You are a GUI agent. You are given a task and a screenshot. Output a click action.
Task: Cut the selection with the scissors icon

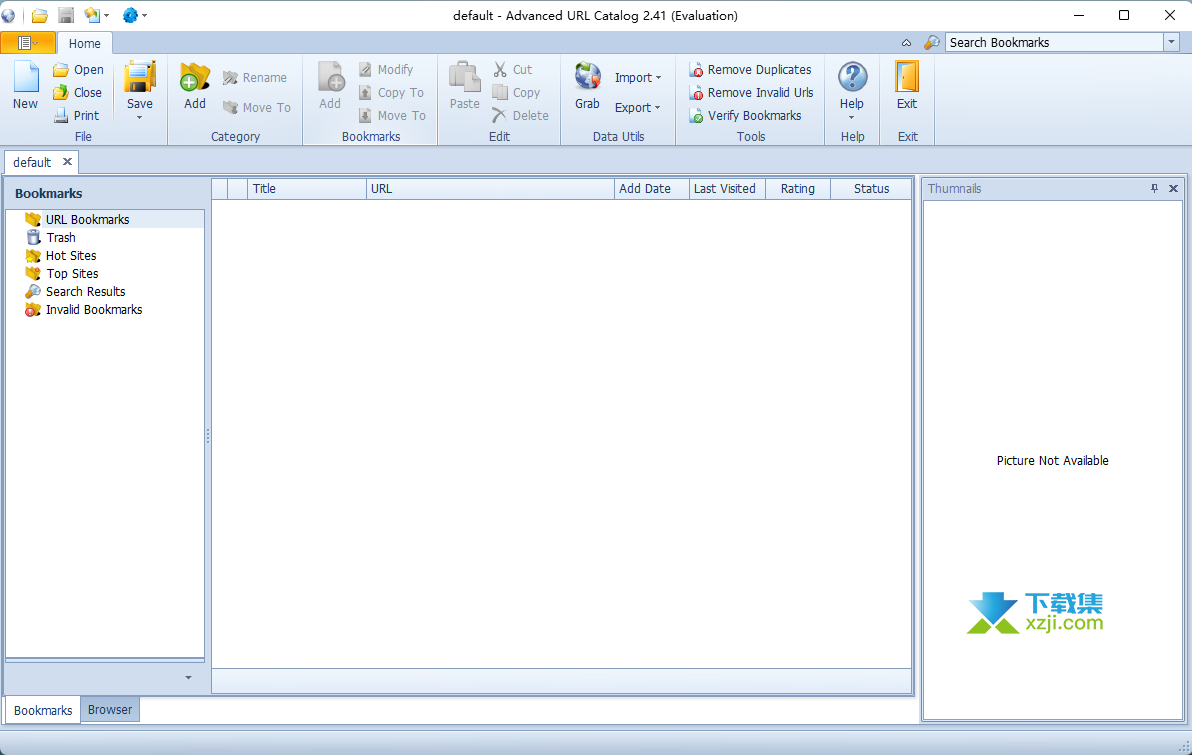click(x=499, y=69)
